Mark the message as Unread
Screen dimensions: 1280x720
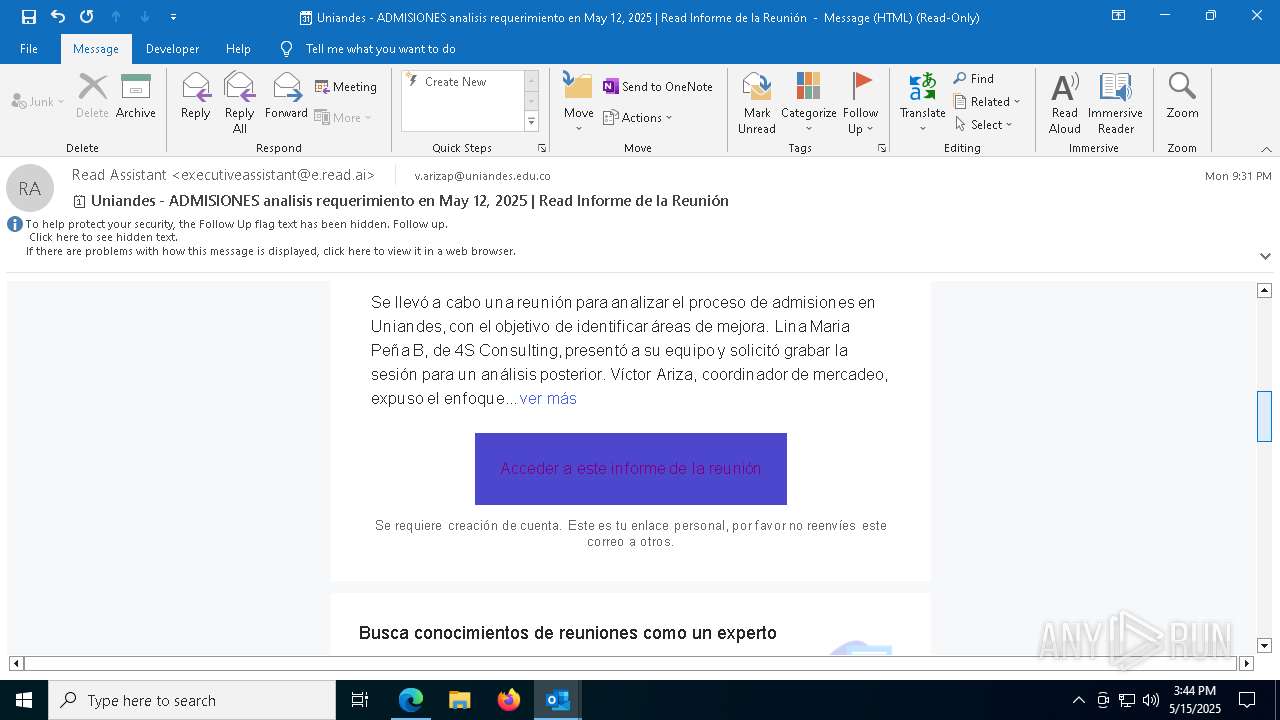tap(757, 103)
